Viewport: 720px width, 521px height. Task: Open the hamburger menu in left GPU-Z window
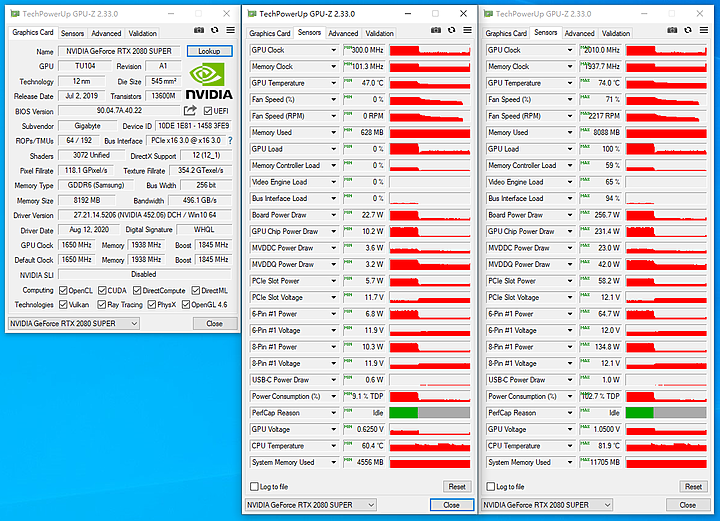tap(231, 30)
